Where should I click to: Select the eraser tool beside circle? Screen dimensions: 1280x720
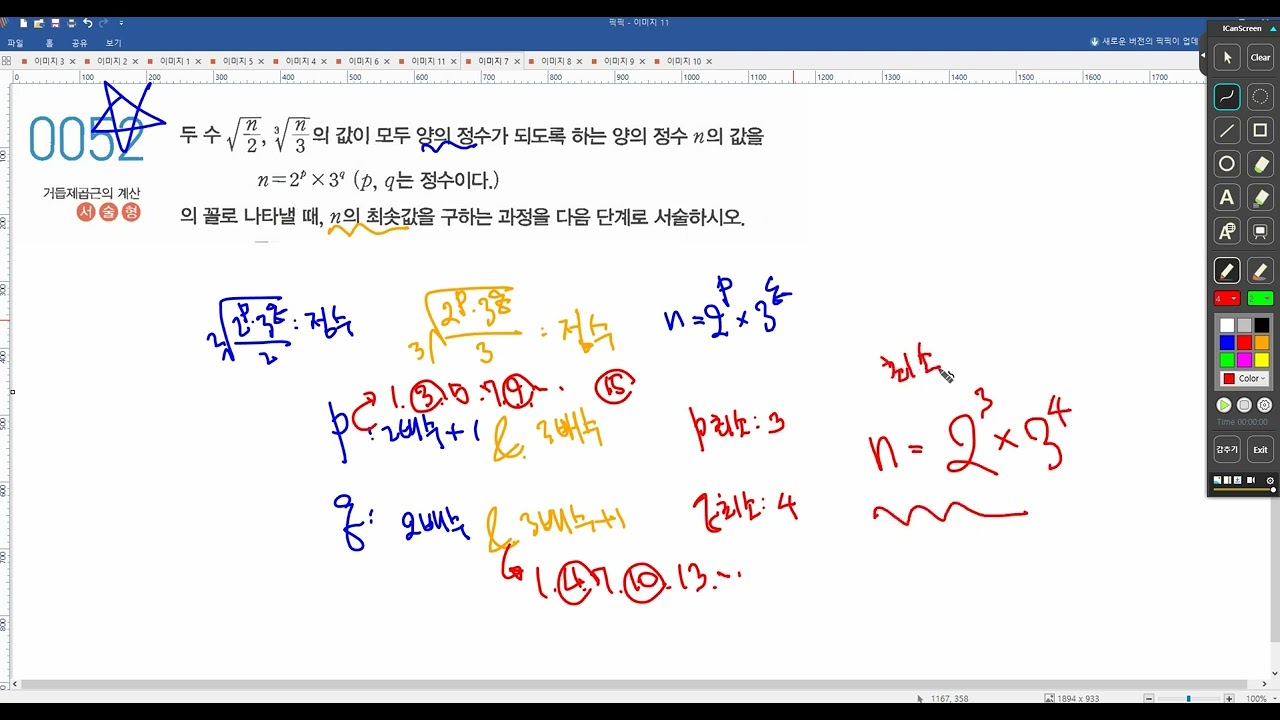click(1260, 164)
